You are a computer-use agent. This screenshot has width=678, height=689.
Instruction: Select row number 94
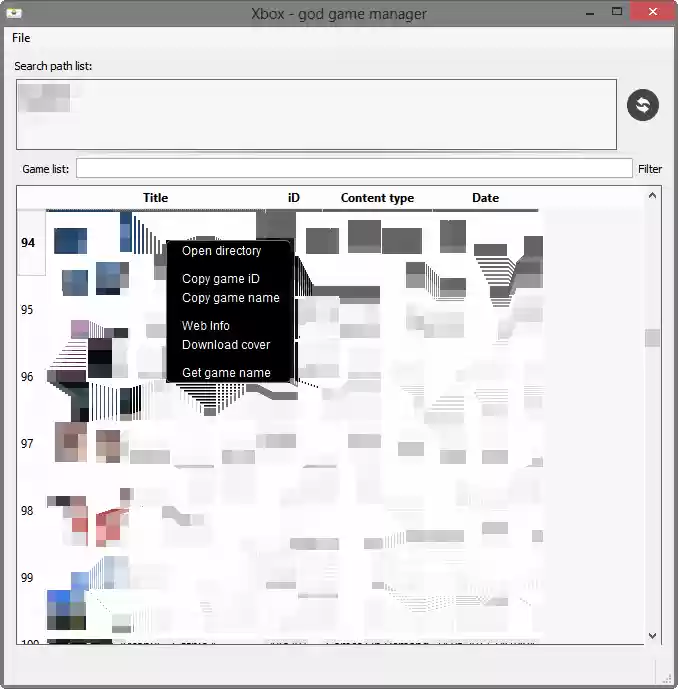(x=28, y=243)
